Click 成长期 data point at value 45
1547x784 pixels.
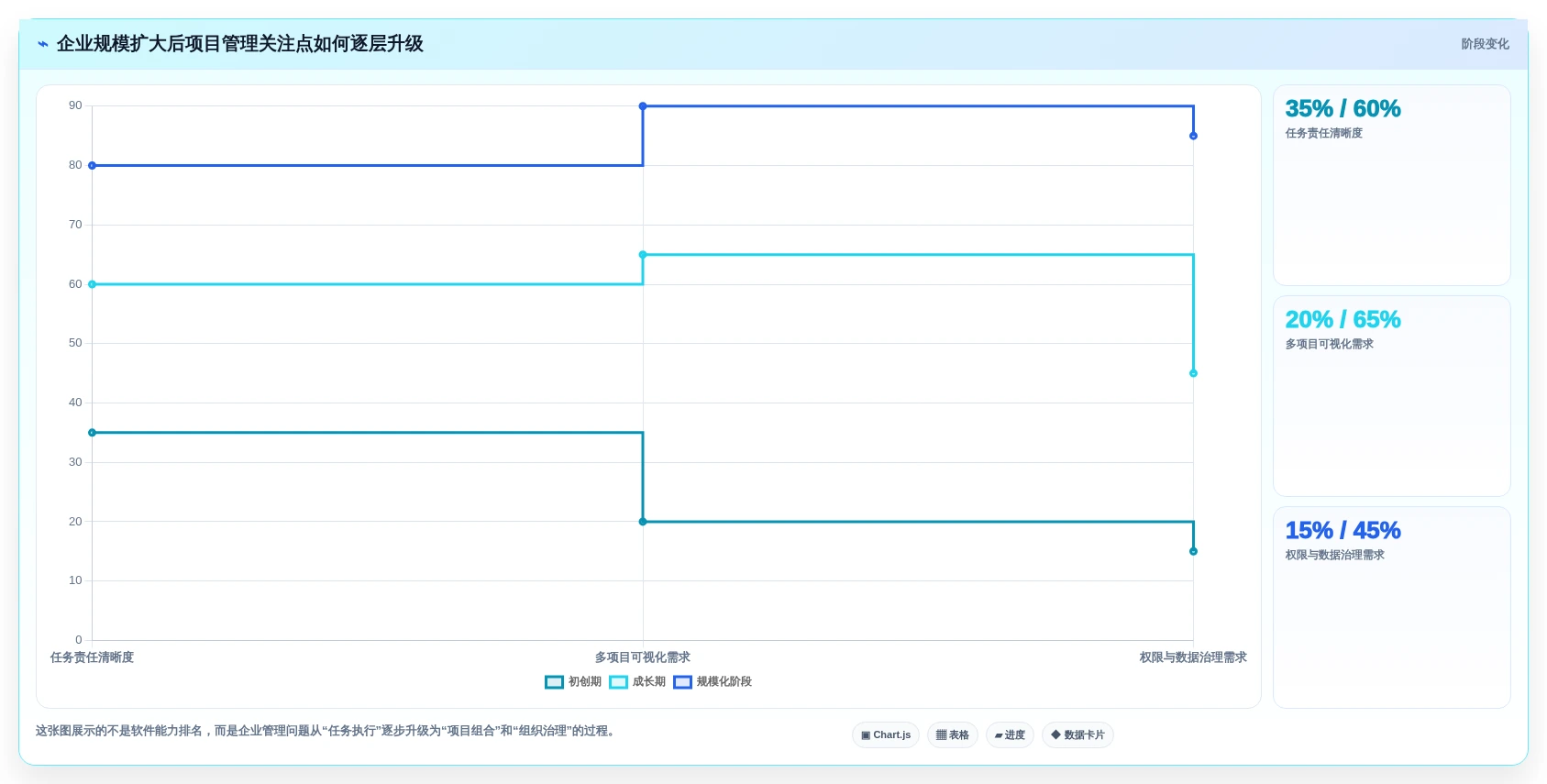(1193, 373)
